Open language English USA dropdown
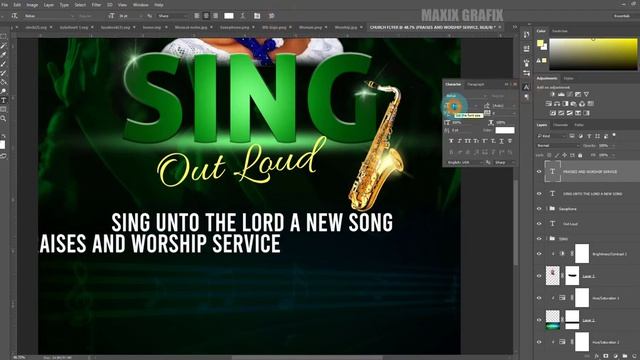The image size is (640, 360). click(x=464, y=162)
